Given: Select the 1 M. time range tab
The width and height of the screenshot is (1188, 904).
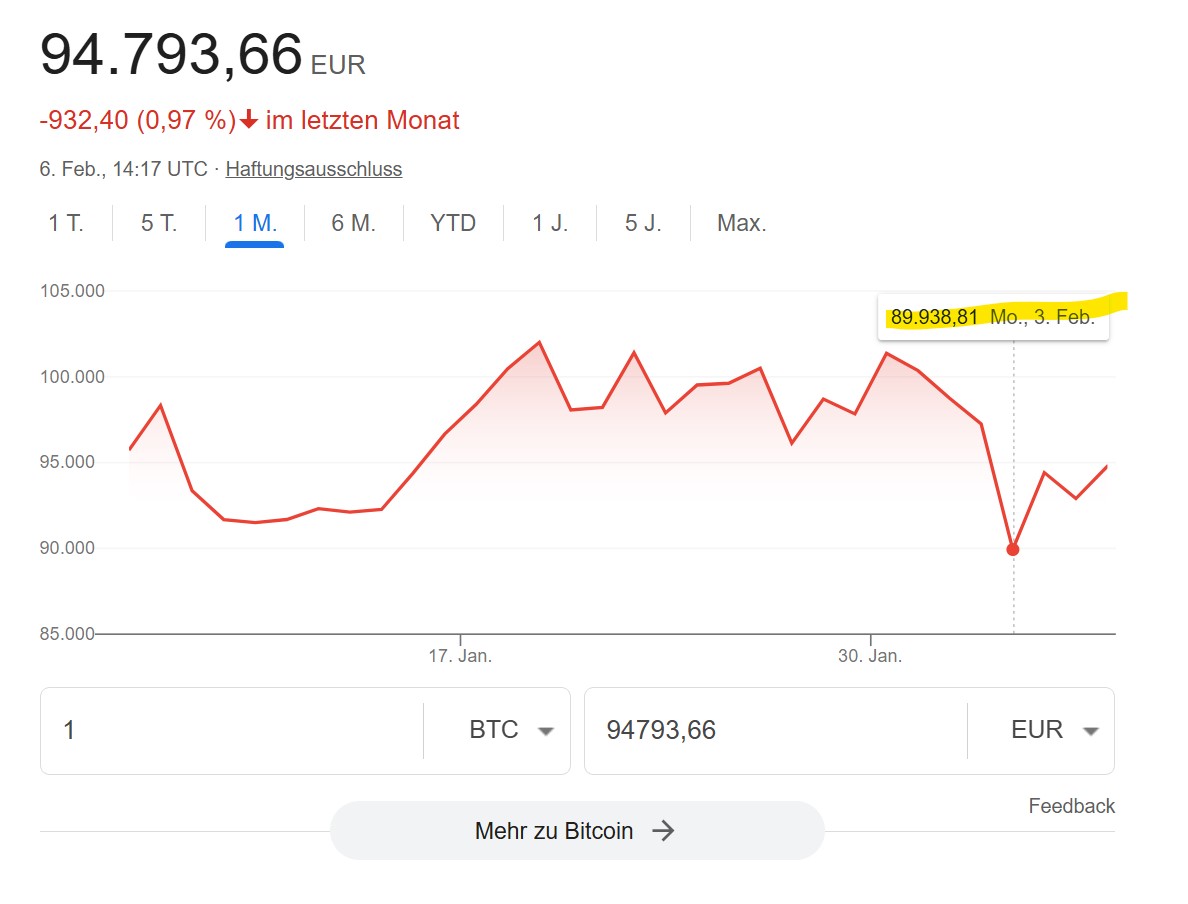Looking at the screenshot, I should point(255,223).
